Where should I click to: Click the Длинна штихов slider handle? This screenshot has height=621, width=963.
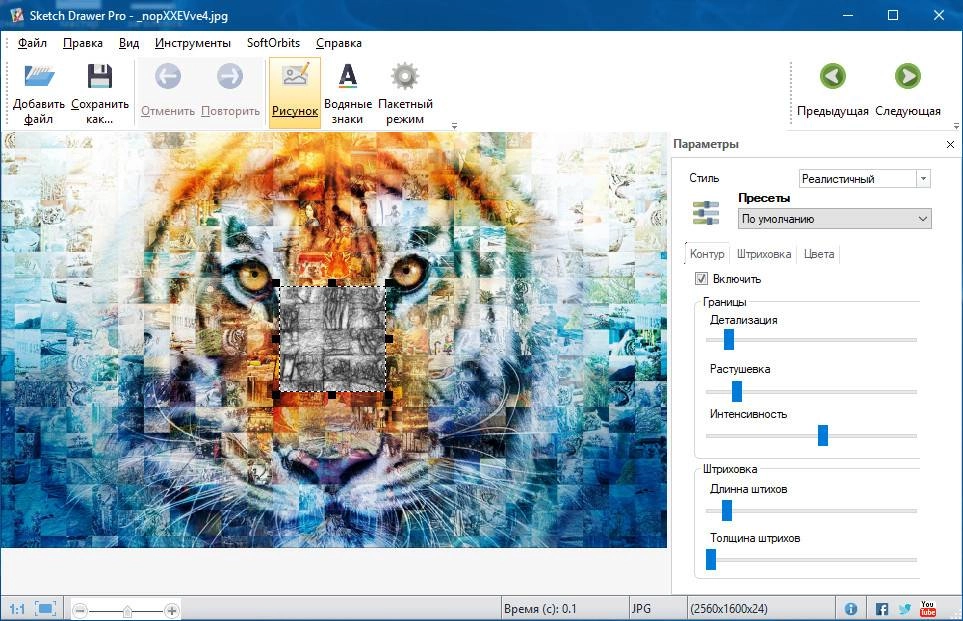coord(727,510)
